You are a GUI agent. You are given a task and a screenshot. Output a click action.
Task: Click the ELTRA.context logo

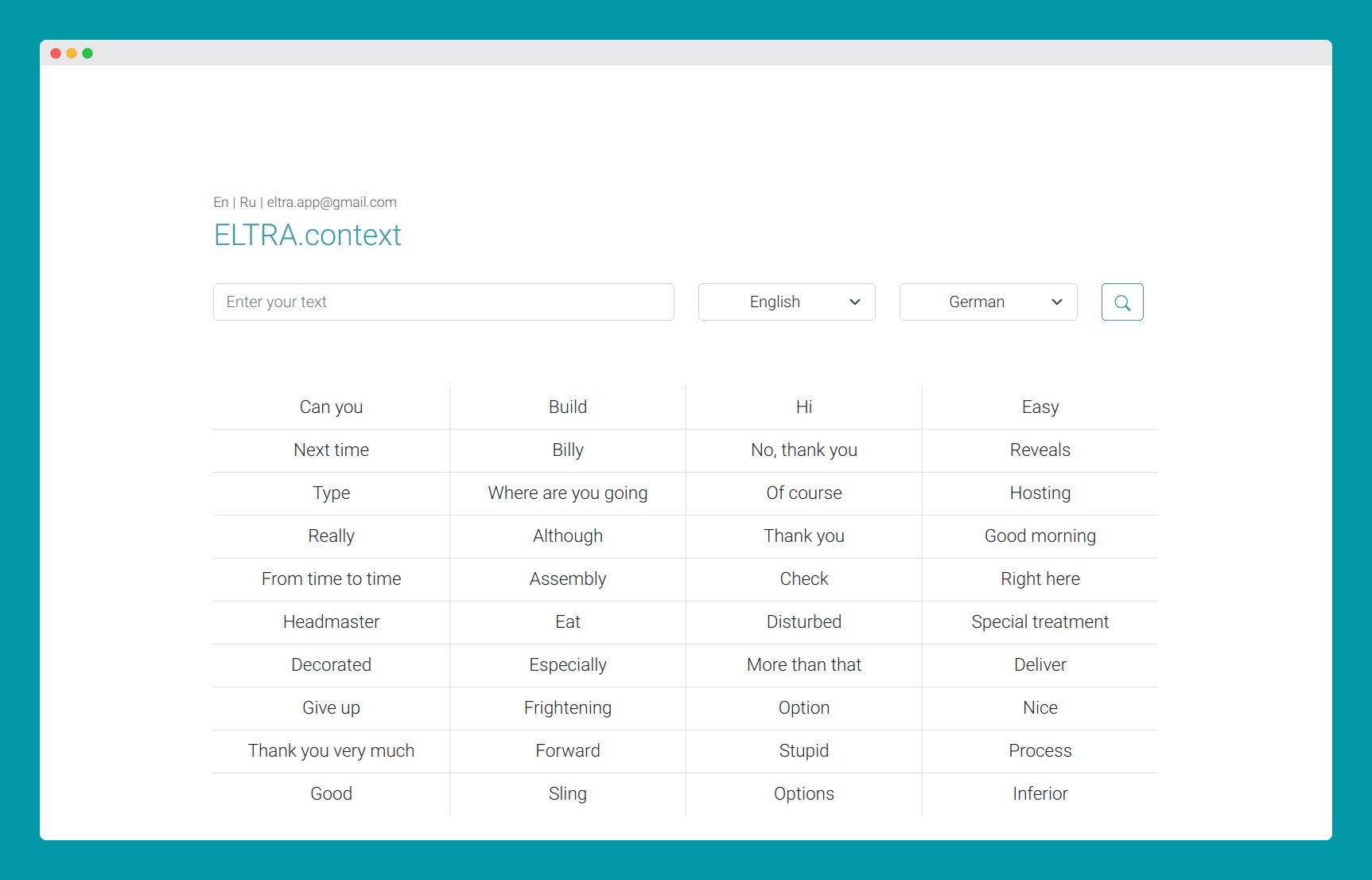pos(307,234)
